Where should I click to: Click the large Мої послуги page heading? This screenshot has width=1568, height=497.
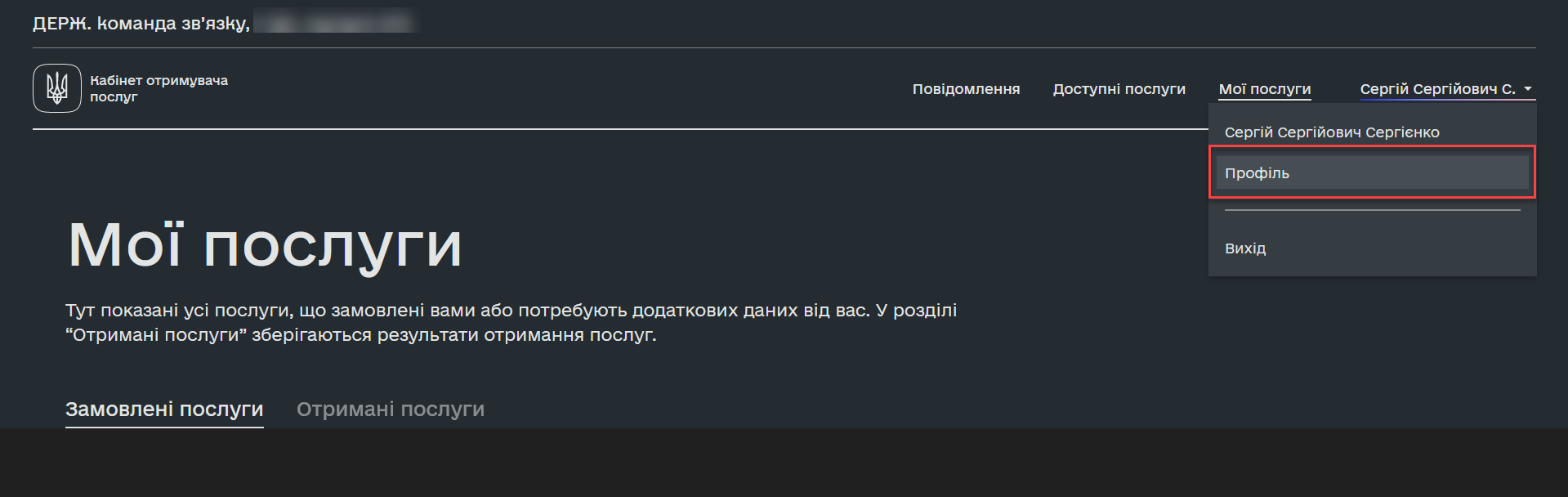[266, 244]
